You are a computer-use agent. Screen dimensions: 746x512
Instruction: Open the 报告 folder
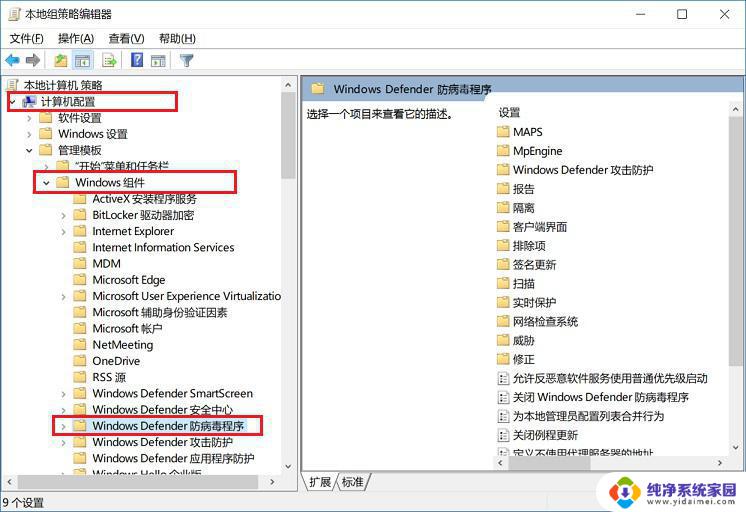coord(523,189)
